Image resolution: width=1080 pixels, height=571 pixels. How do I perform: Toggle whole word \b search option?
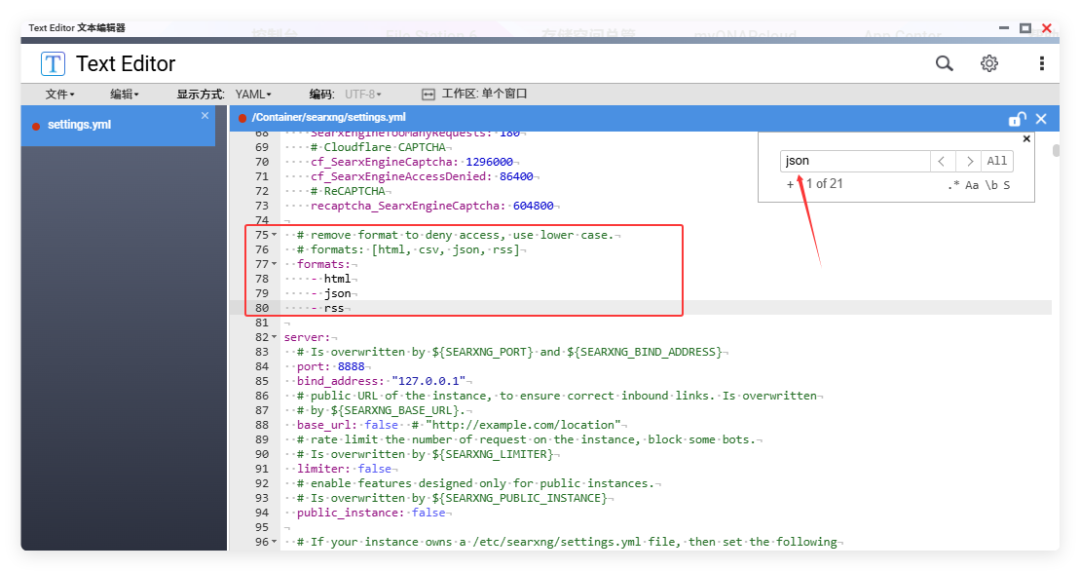pyautogui.click(x=991, y=185)
